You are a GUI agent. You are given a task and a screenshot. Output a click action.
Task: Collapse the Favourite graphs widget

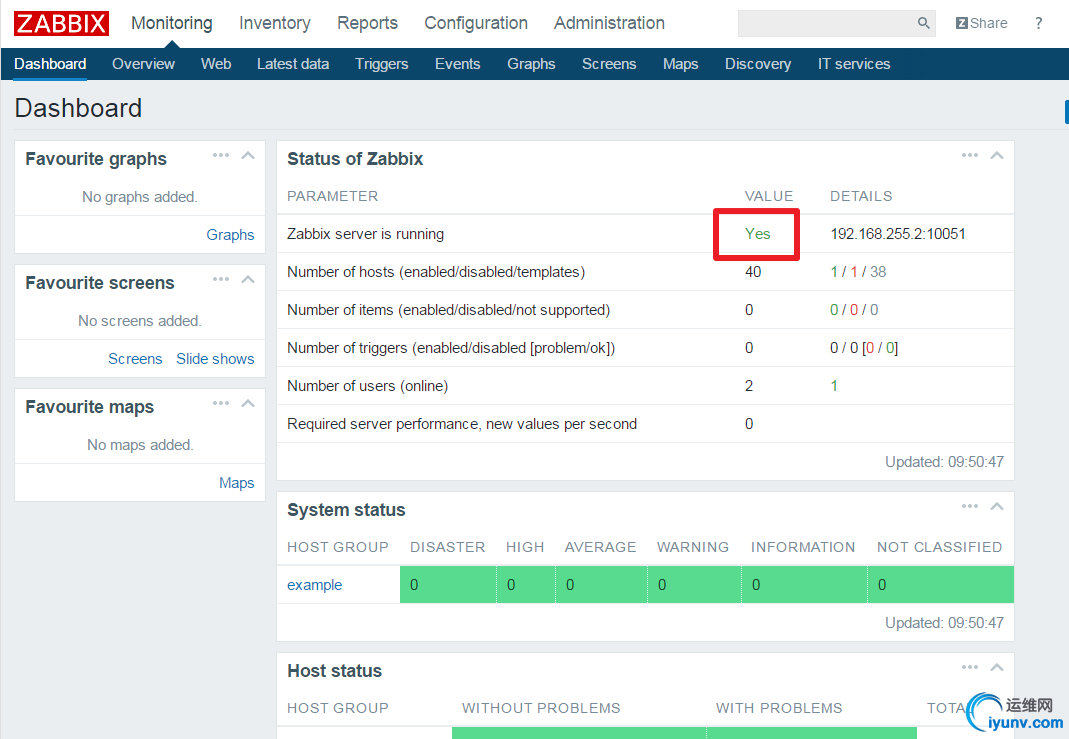click(248, 155)
